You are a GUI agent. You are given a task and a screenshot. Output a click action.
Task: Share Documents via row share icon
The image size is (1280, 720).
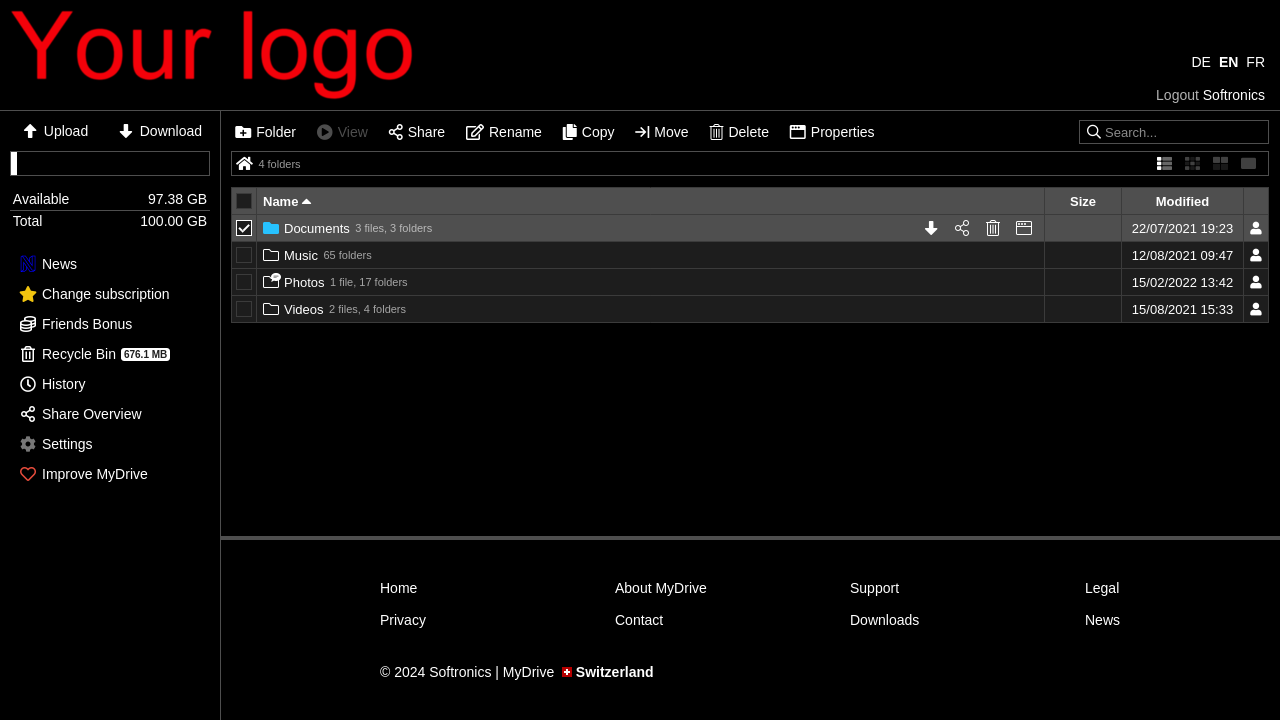[962, 228]
